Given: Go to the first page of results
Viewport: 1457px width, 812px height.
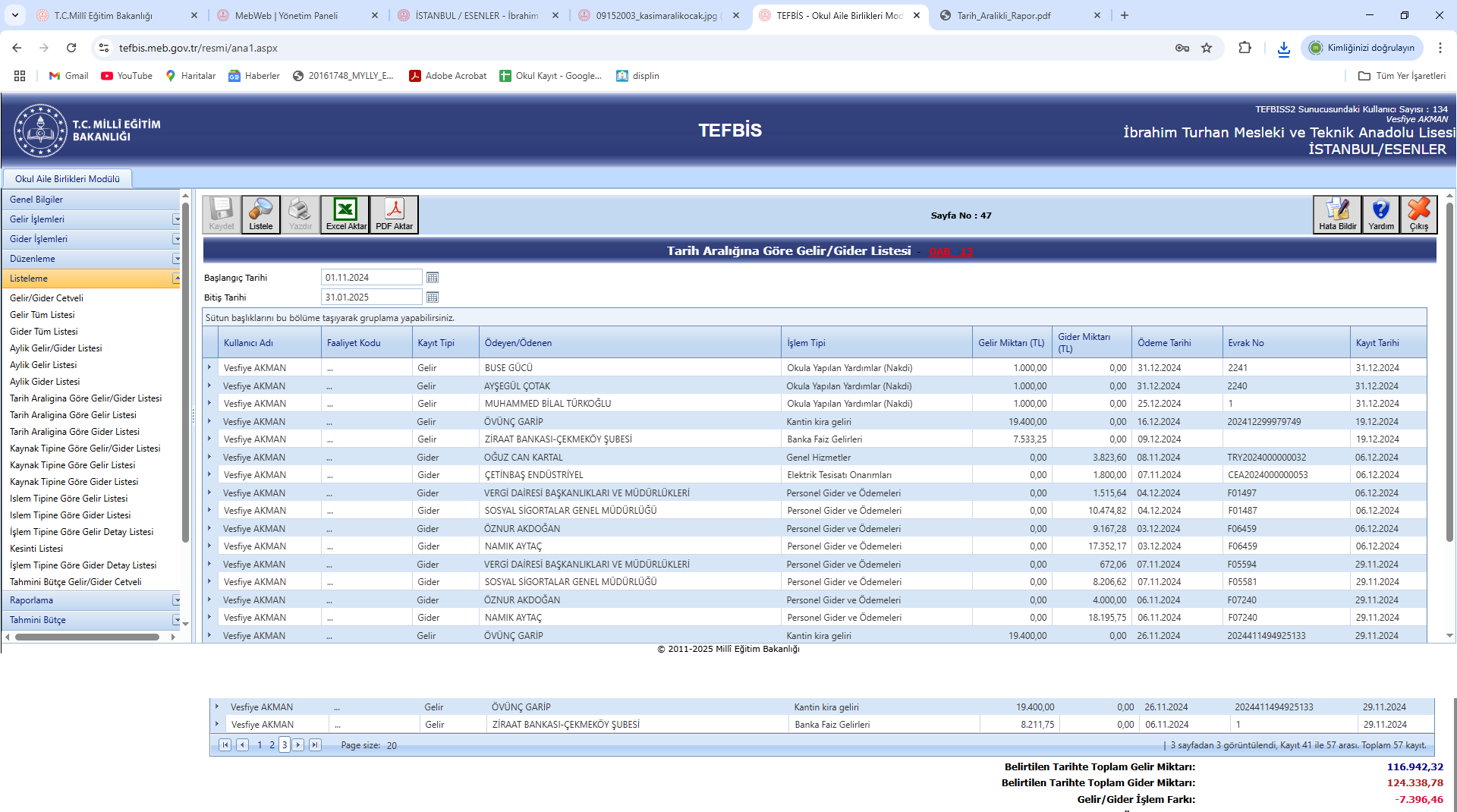Looking at the screenshot, I should pyautogui.click(x=225, y=745).
